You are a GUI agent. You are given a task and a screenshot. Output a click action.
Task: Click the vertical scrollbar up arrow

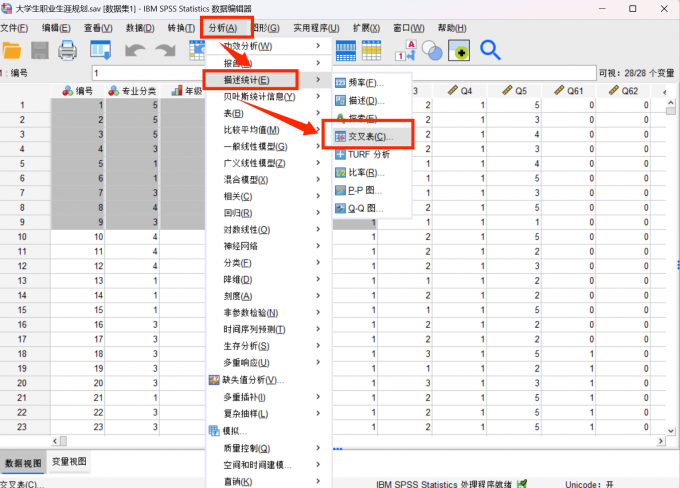(671, 103)
